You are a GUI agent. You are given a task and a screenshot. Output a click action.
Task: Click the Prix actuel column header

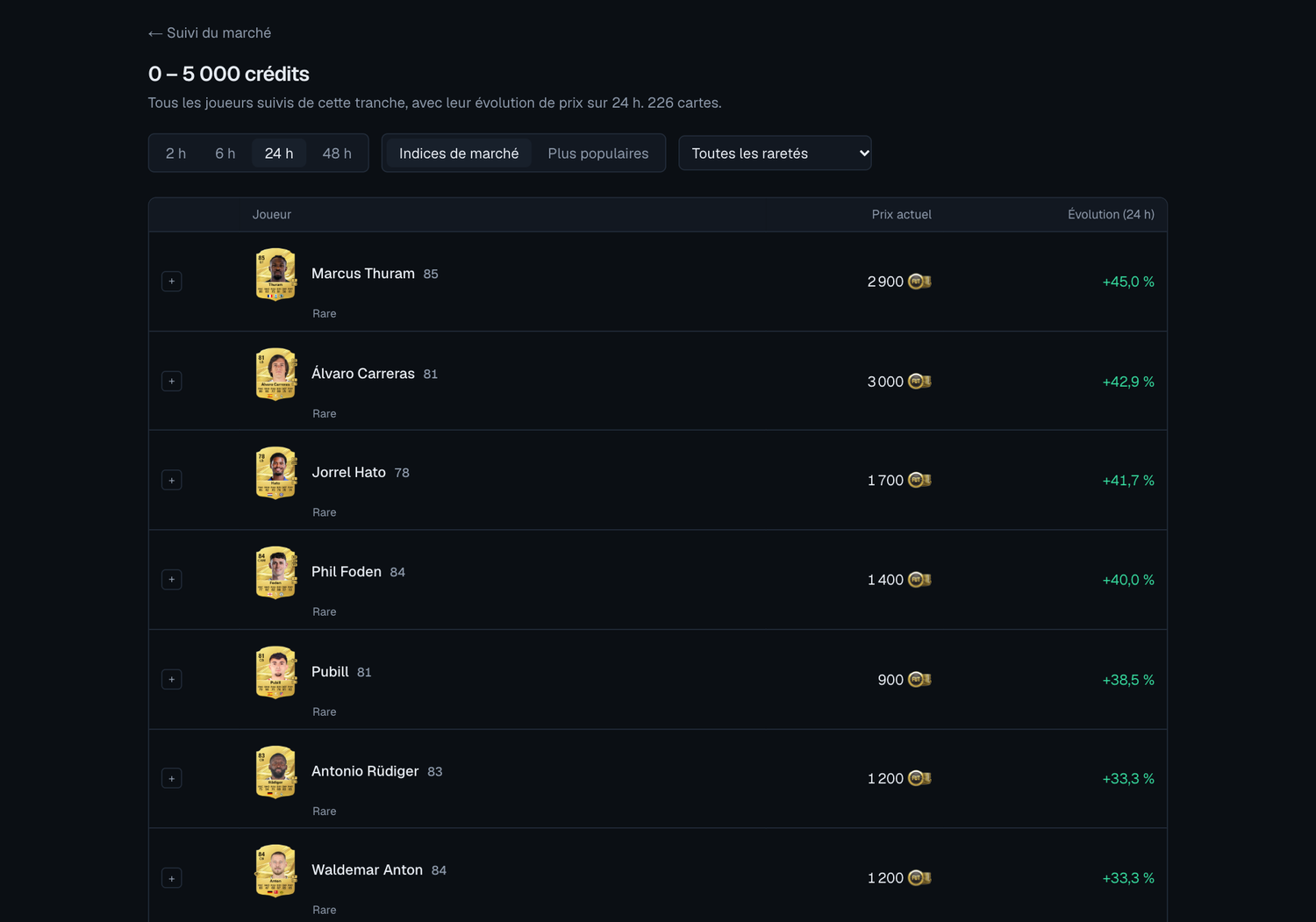pos(901,215)
